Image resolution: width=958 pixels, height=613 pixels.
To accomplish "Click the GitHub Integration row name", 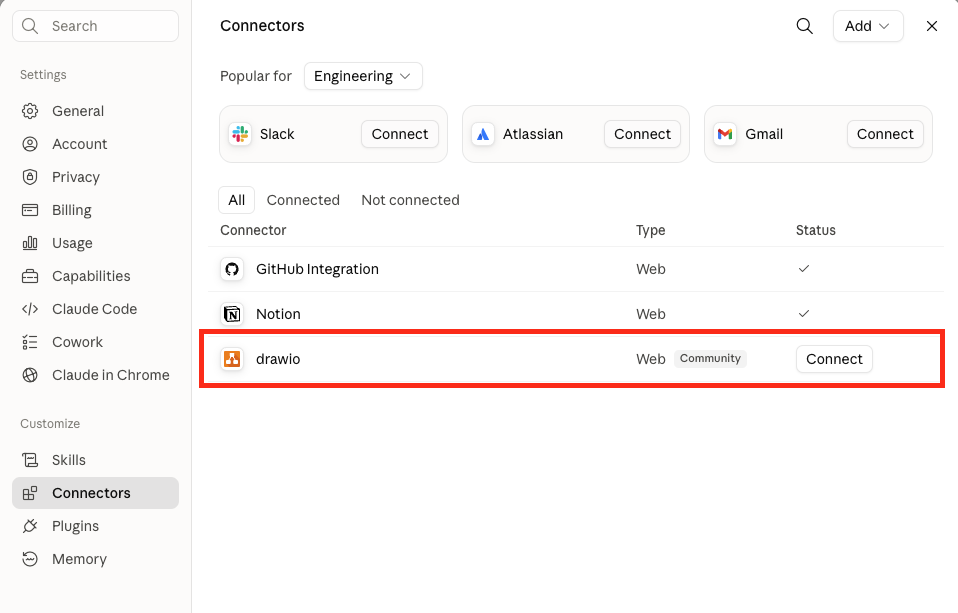I will (x=317, y=269).
